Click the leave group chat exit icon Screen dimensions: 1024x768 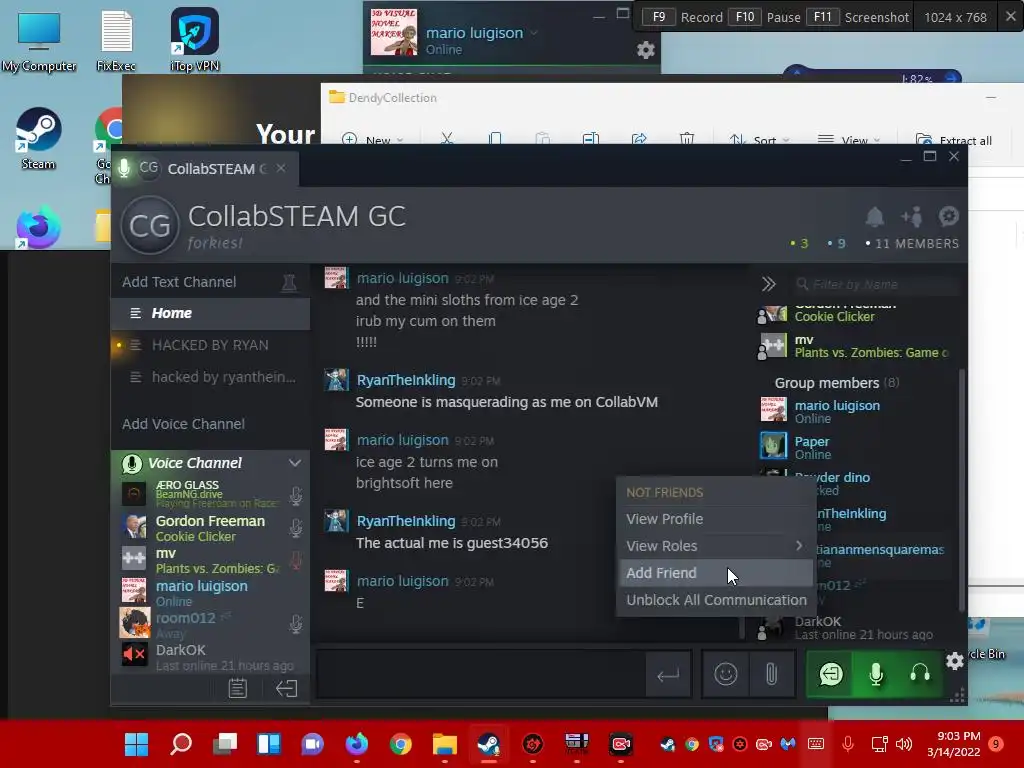[286, 688]
